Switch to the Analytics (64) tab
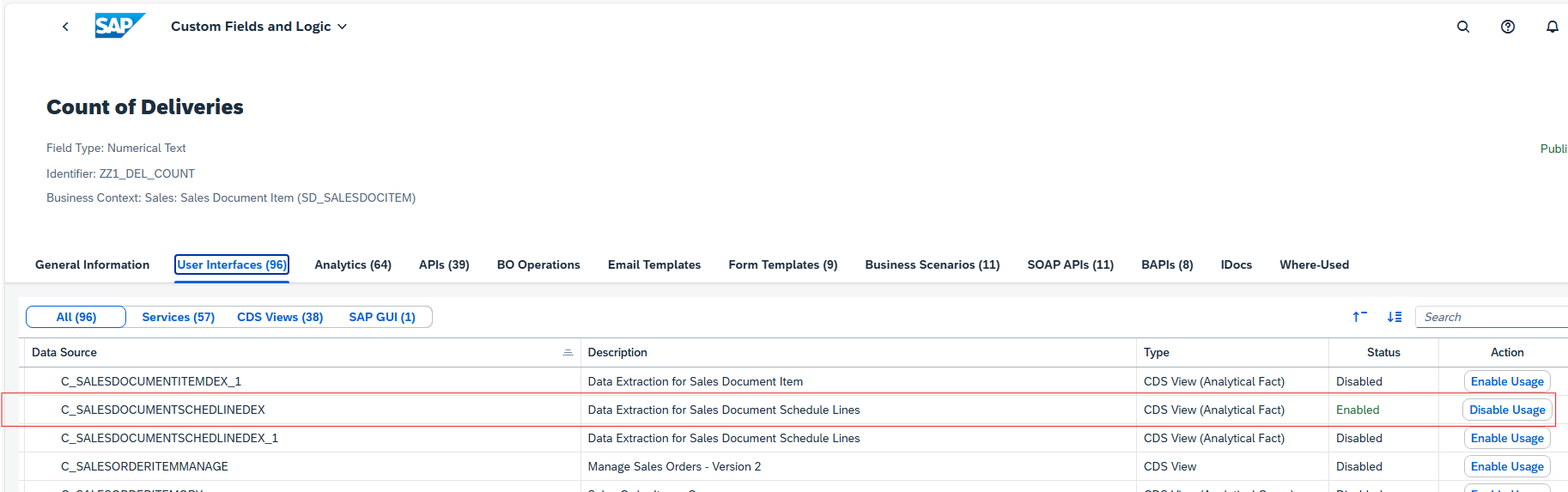 pyautogui.click(x=353, y=264)
